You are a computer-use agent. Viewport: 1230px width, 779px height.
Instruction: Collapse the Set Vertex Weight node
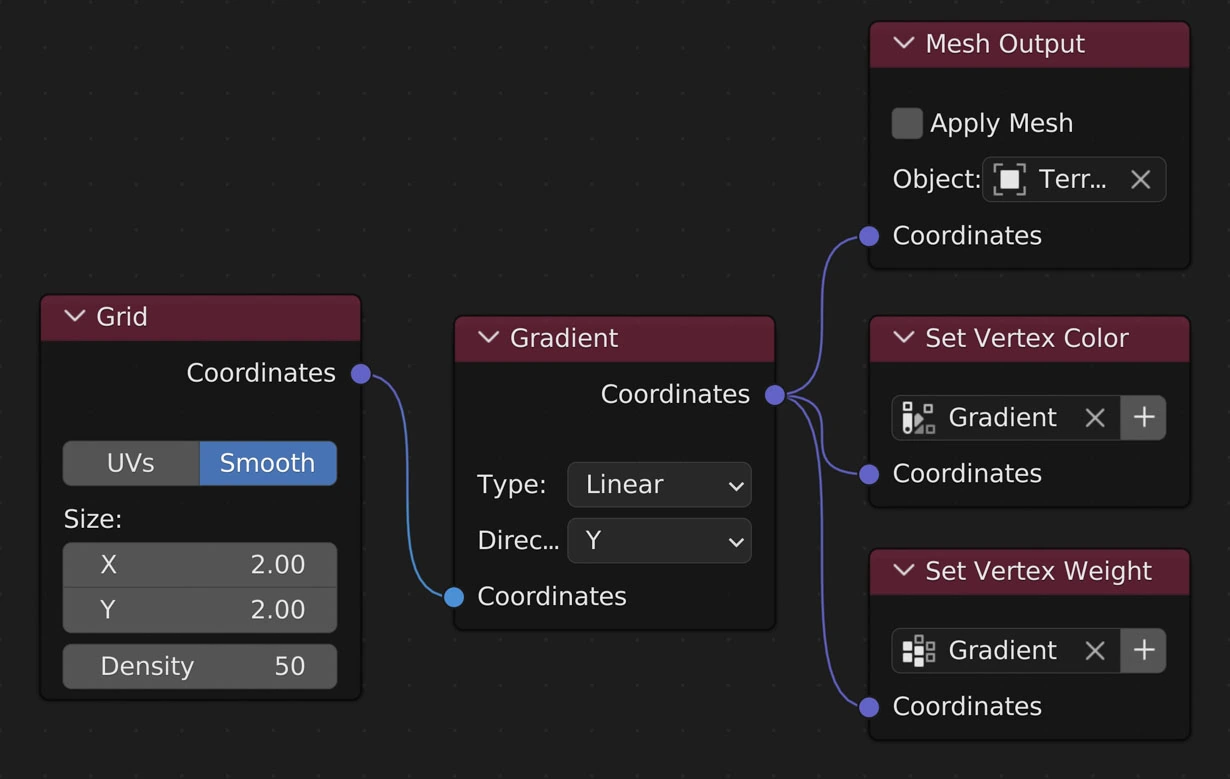coord(904,571)
